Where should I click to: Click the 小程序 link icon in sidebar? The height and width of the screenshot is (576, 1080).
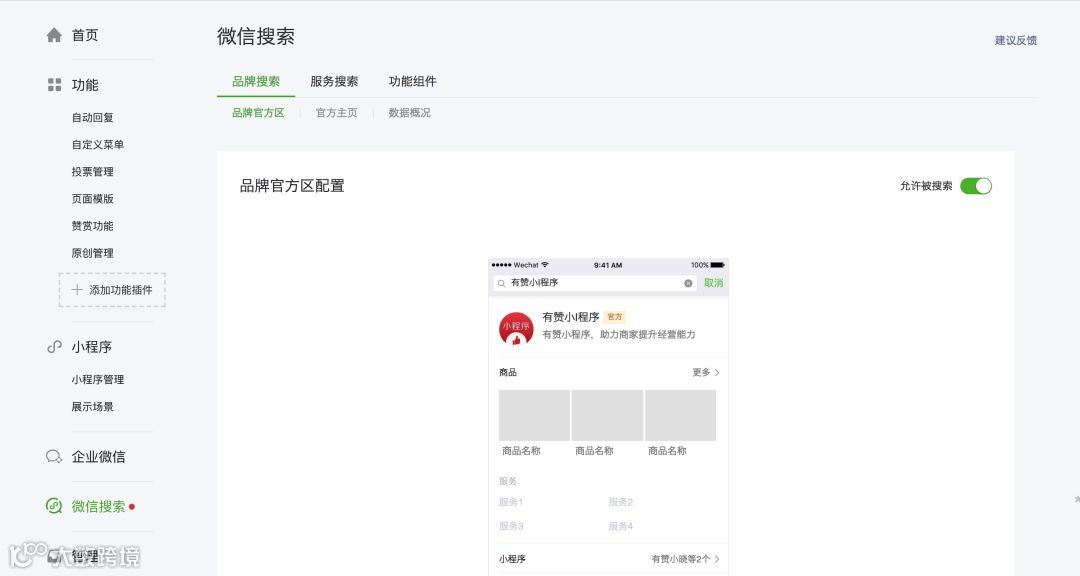[54, 347]
